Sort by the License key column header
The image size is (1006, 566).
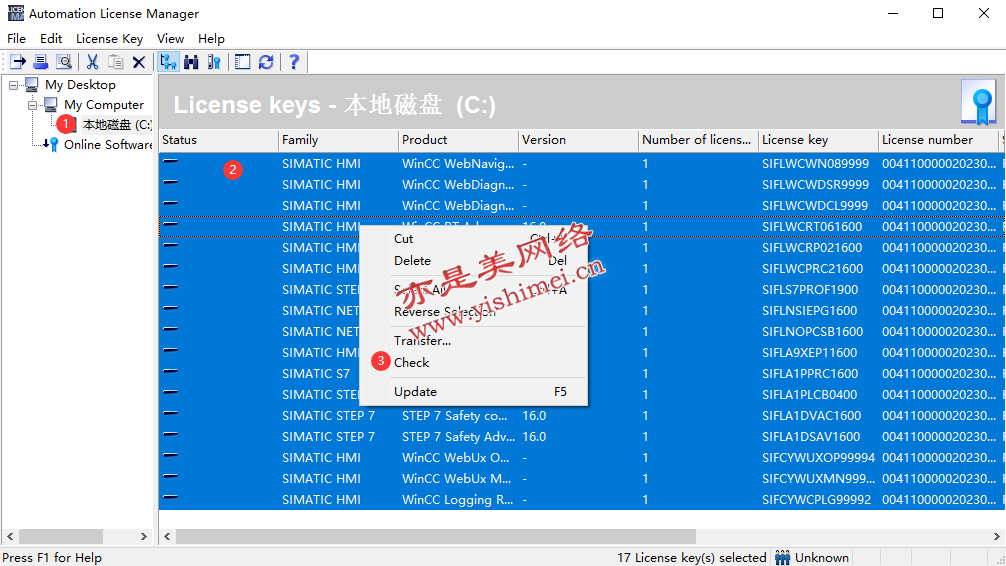tap(818, 140)
